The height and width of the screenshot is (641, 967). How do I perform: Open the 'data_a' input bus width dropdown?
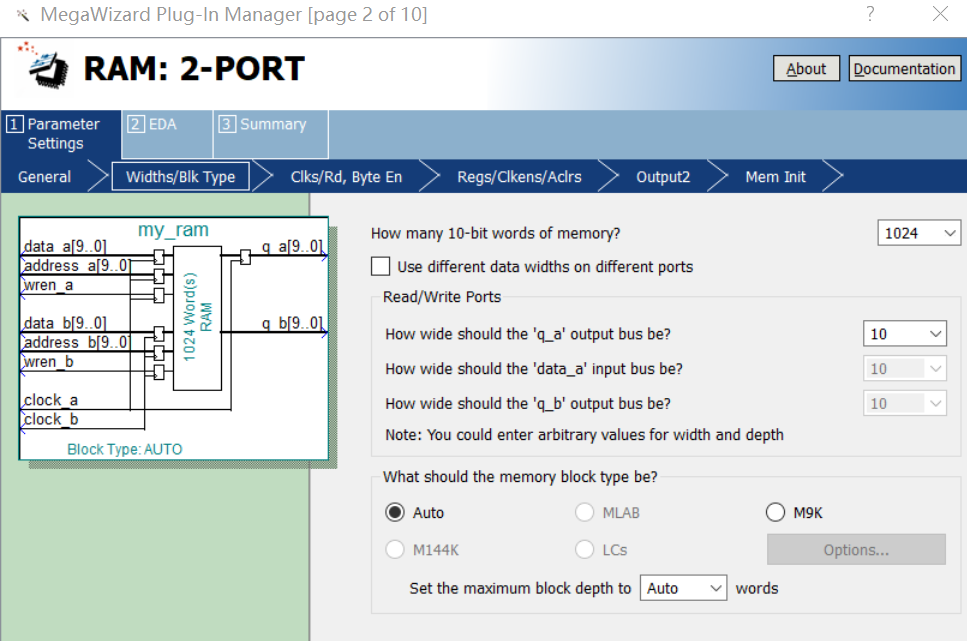(x=905, y=369)
